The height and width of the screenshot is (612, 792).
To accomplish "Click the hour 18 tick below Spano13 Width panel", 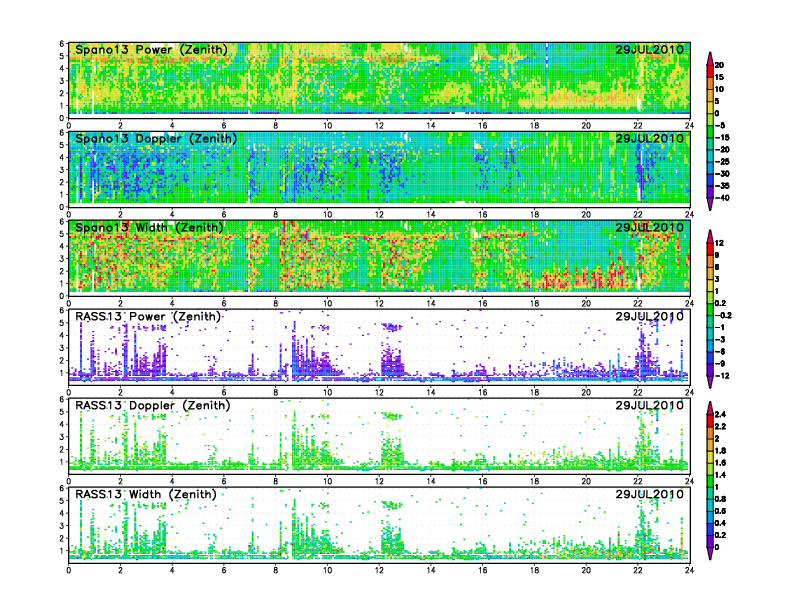I will (x=534, y=303).
